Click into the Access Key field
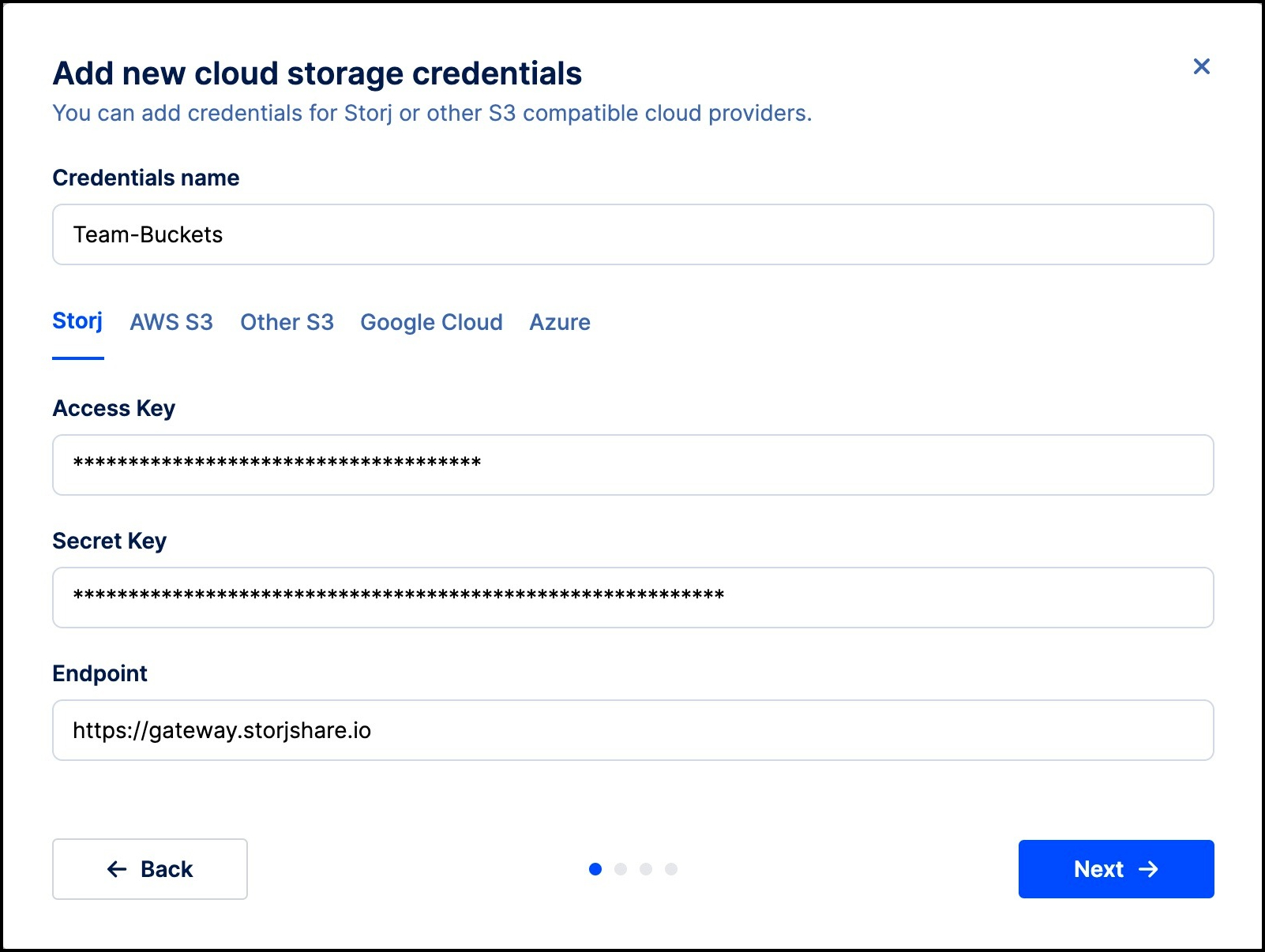Viewport: 1265px width, 952px height. pyautogui.click(x=632, y=465)
